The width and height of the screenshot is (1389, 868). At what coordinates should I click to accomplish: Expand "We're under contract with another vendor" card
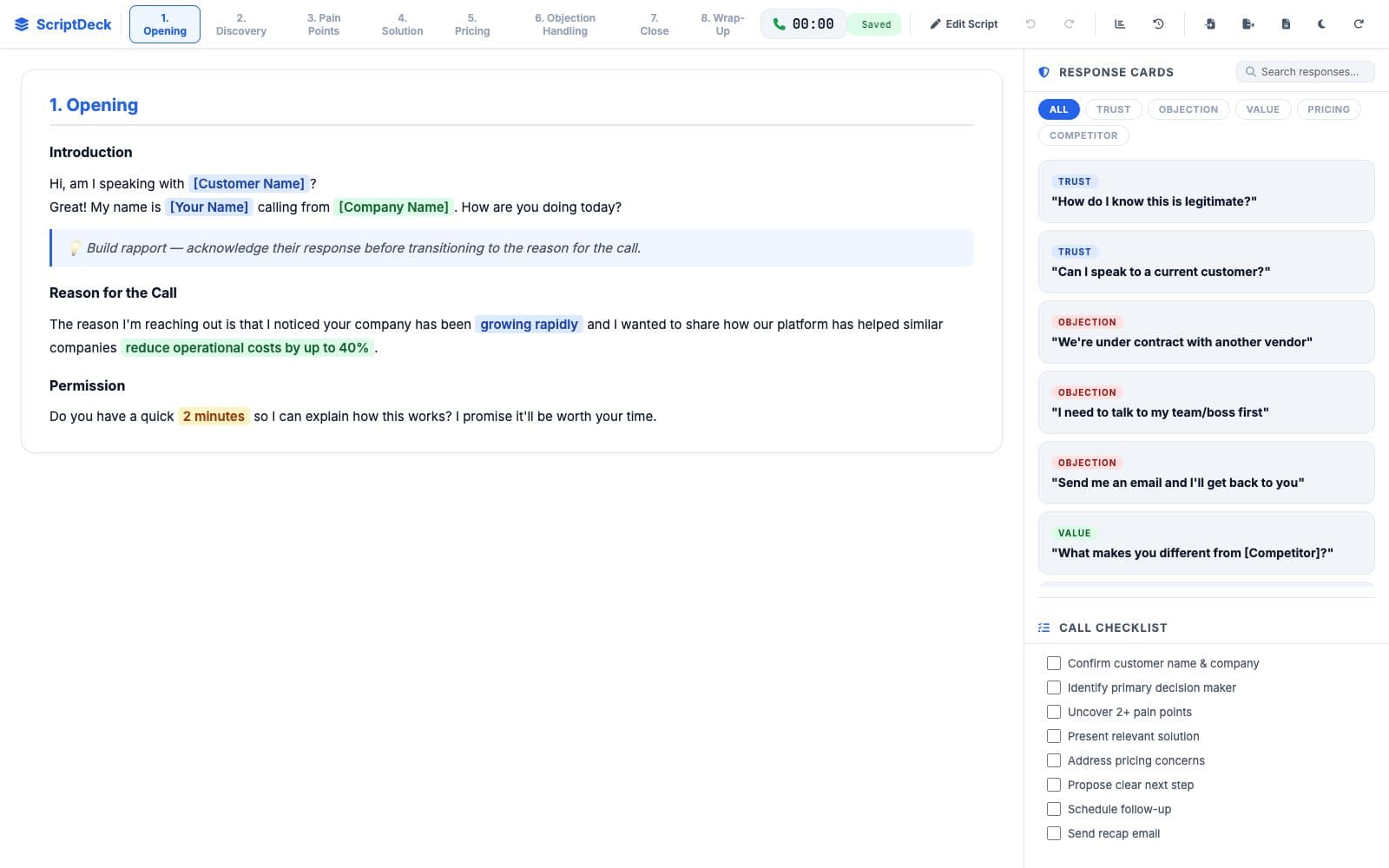click(x=1206, y=332)
